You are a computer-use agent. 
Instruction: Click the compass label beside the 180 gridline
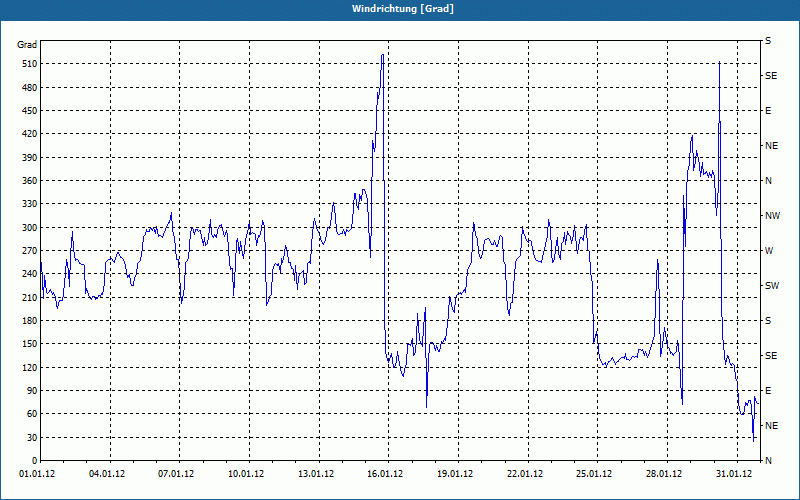pyautogui.click(x=768, y=321)
